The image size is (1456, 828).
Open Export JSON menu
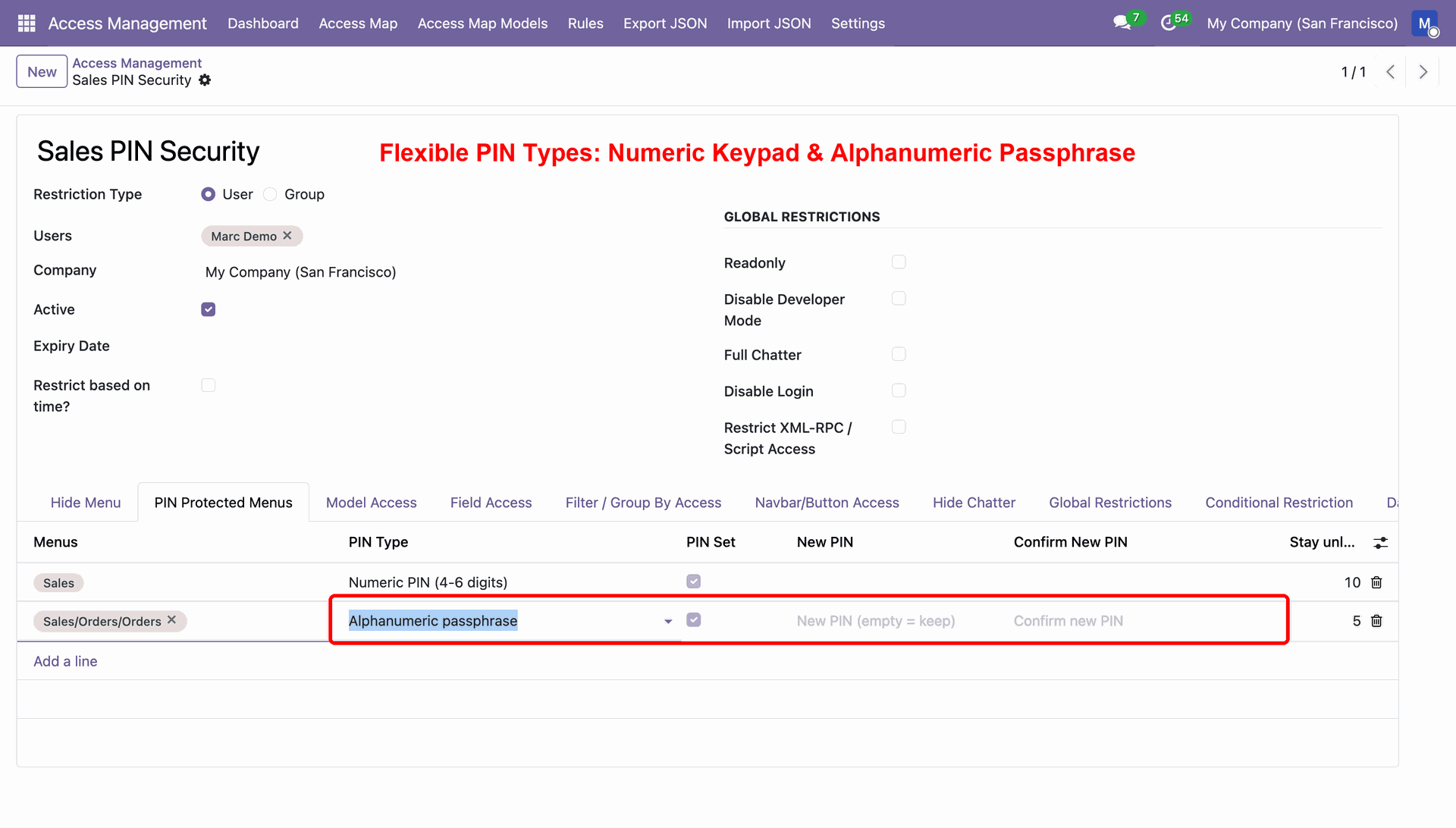tap(665, 24)
